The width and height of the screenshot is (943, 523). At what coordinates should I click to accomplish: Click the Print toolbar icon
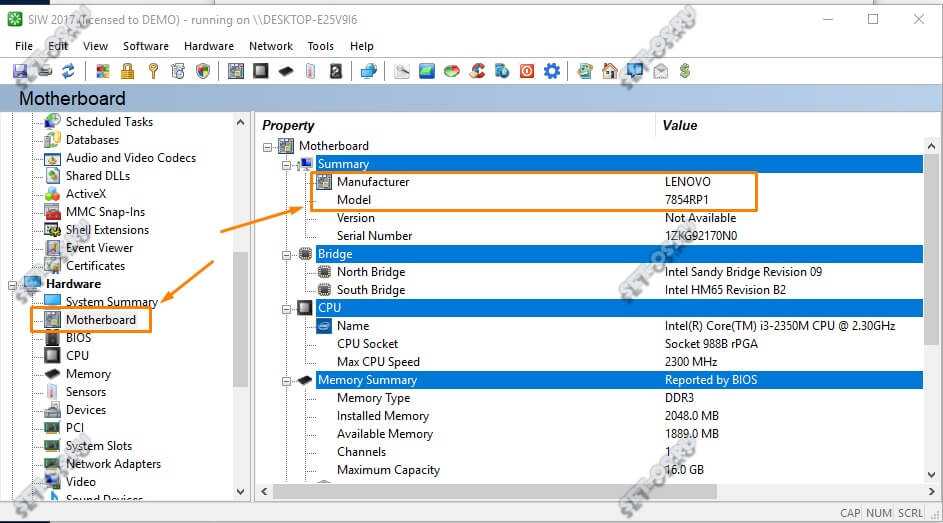pyautogui.click(x=44, y=71)
